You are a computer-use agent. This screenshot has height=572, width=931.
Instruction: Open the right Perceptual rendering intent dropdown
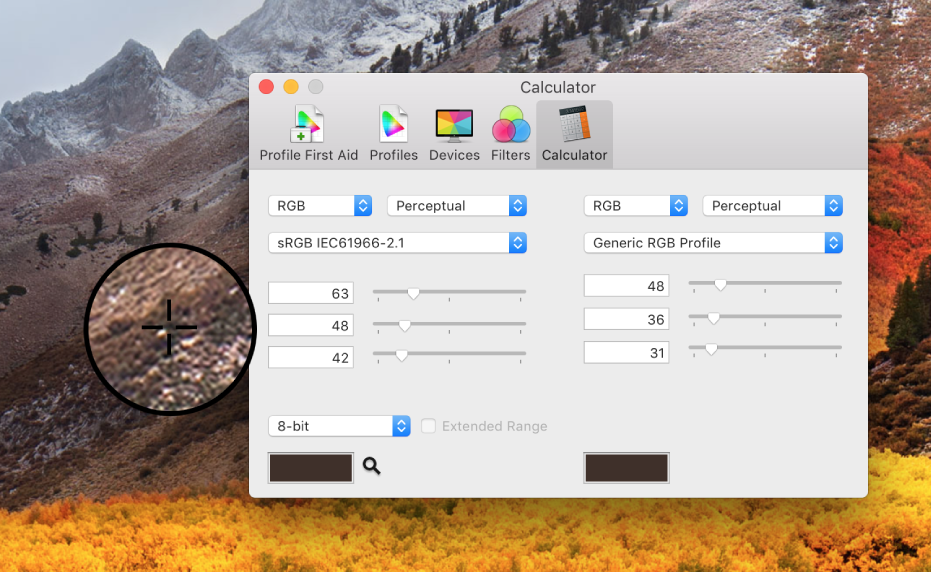pos(772,206)
